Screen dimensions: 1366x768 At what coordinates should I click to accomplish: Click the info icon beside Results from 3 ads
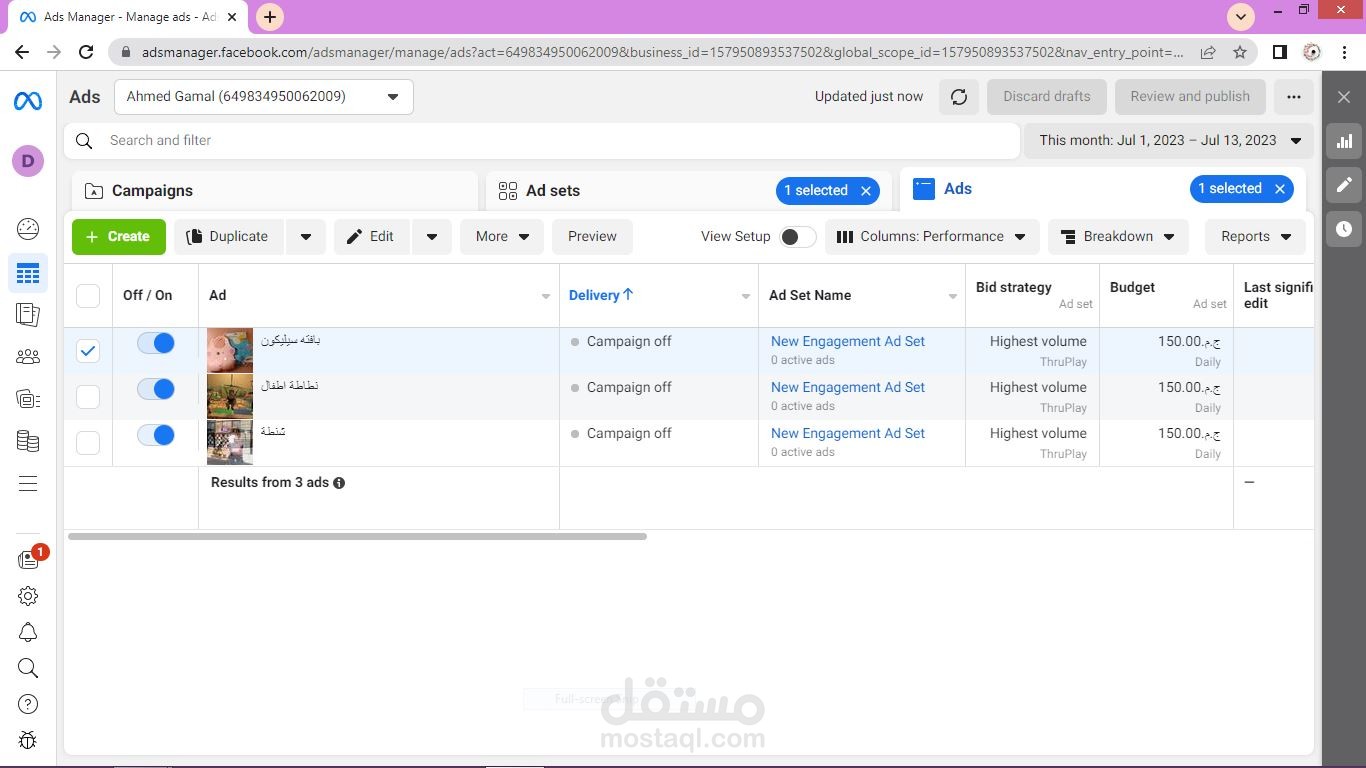(x=339, y=483)
